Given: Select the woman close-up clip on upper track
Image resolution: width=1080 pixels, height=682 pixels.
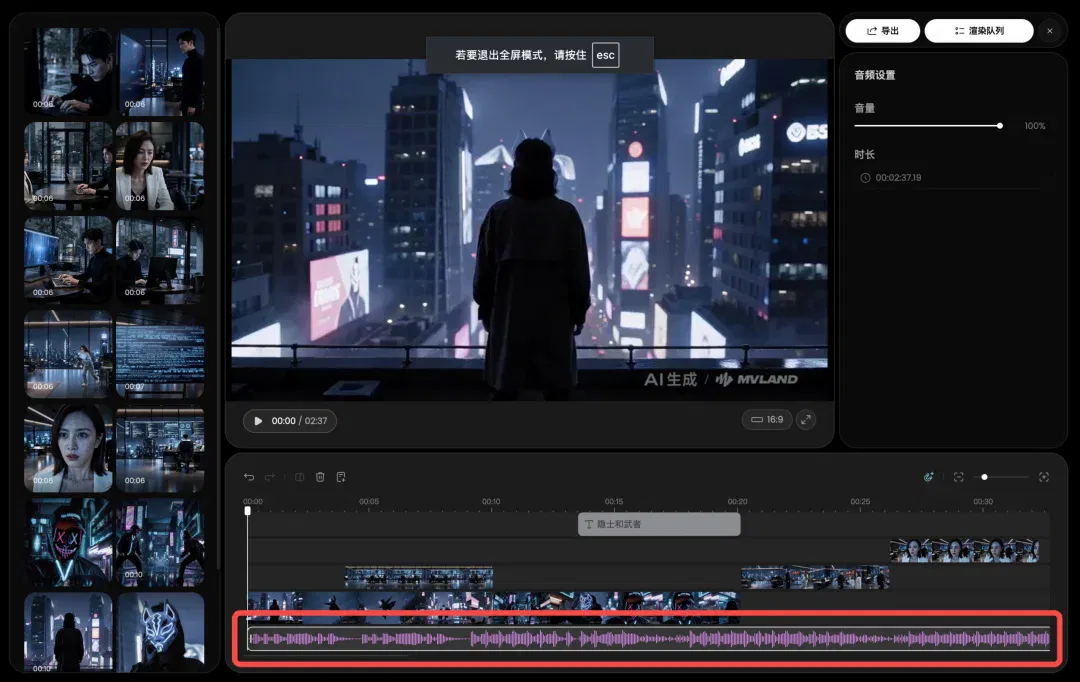Looking at the screenshot, I should tap(964, 550).
